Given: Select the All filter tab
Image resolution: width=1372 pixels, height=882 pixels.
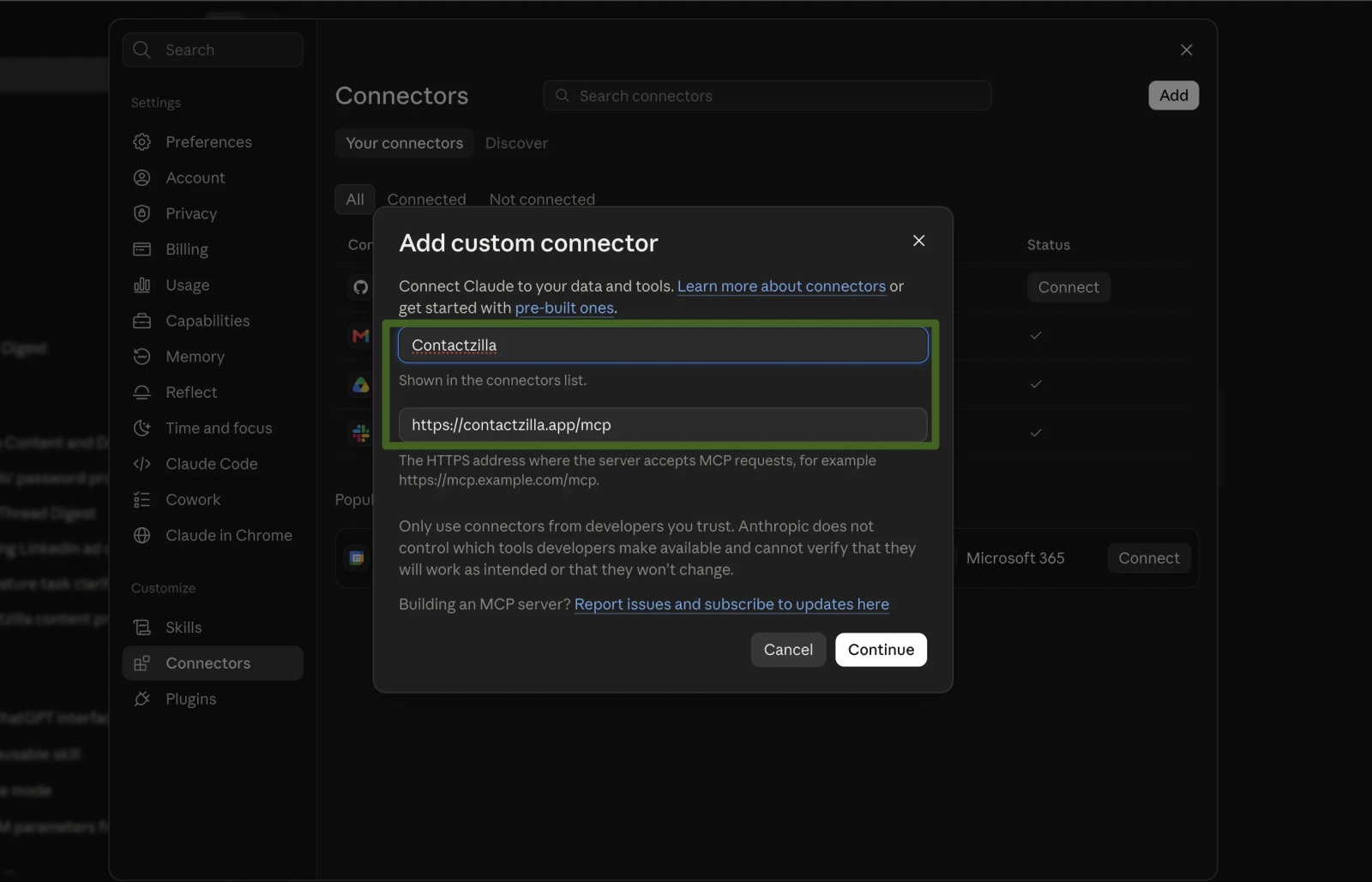Looking at the screenshot, I should pos(355,199).
